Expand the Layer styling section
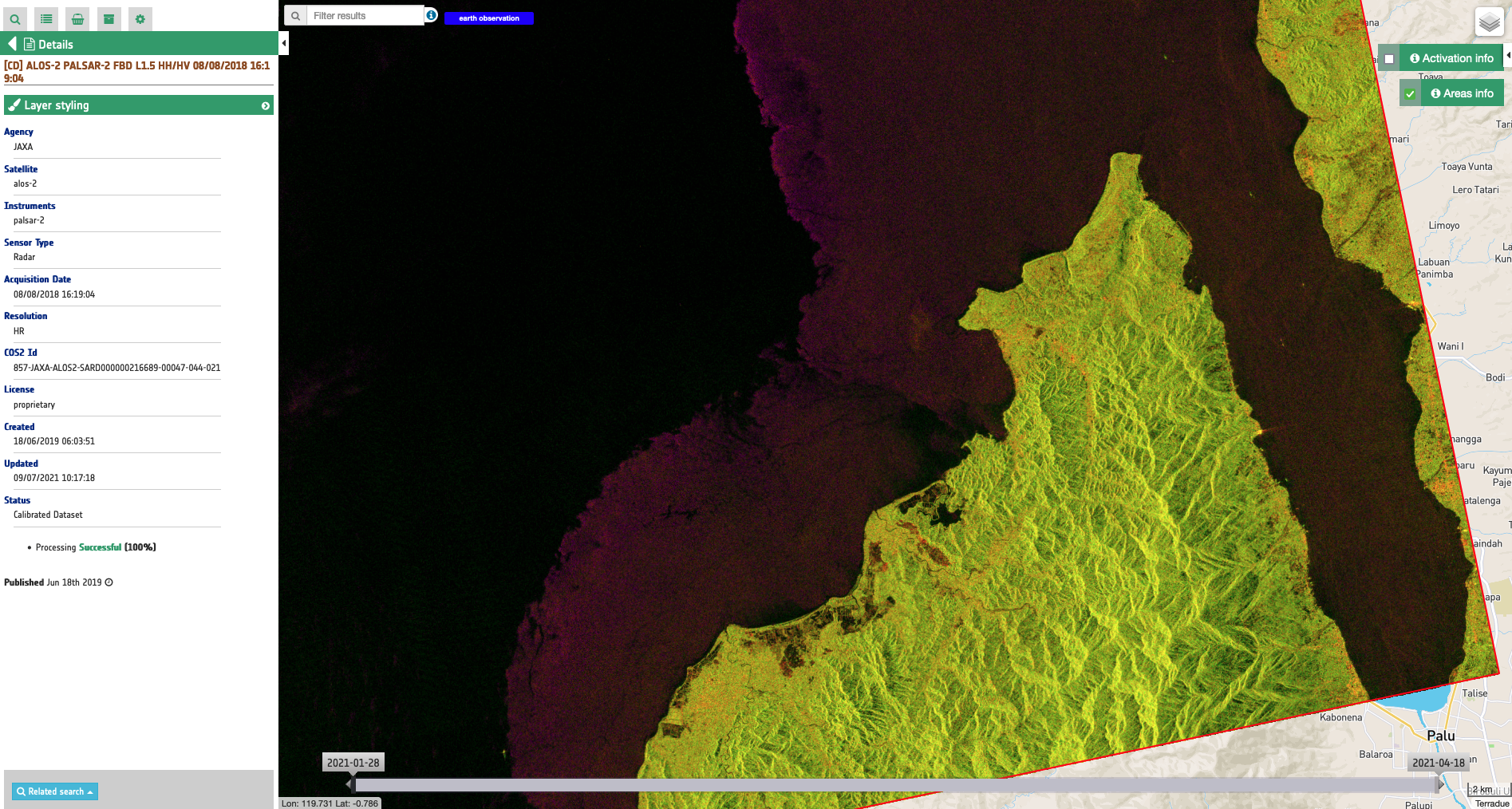The width and height of the screenshot is (1512, 809). pos(266,105)
